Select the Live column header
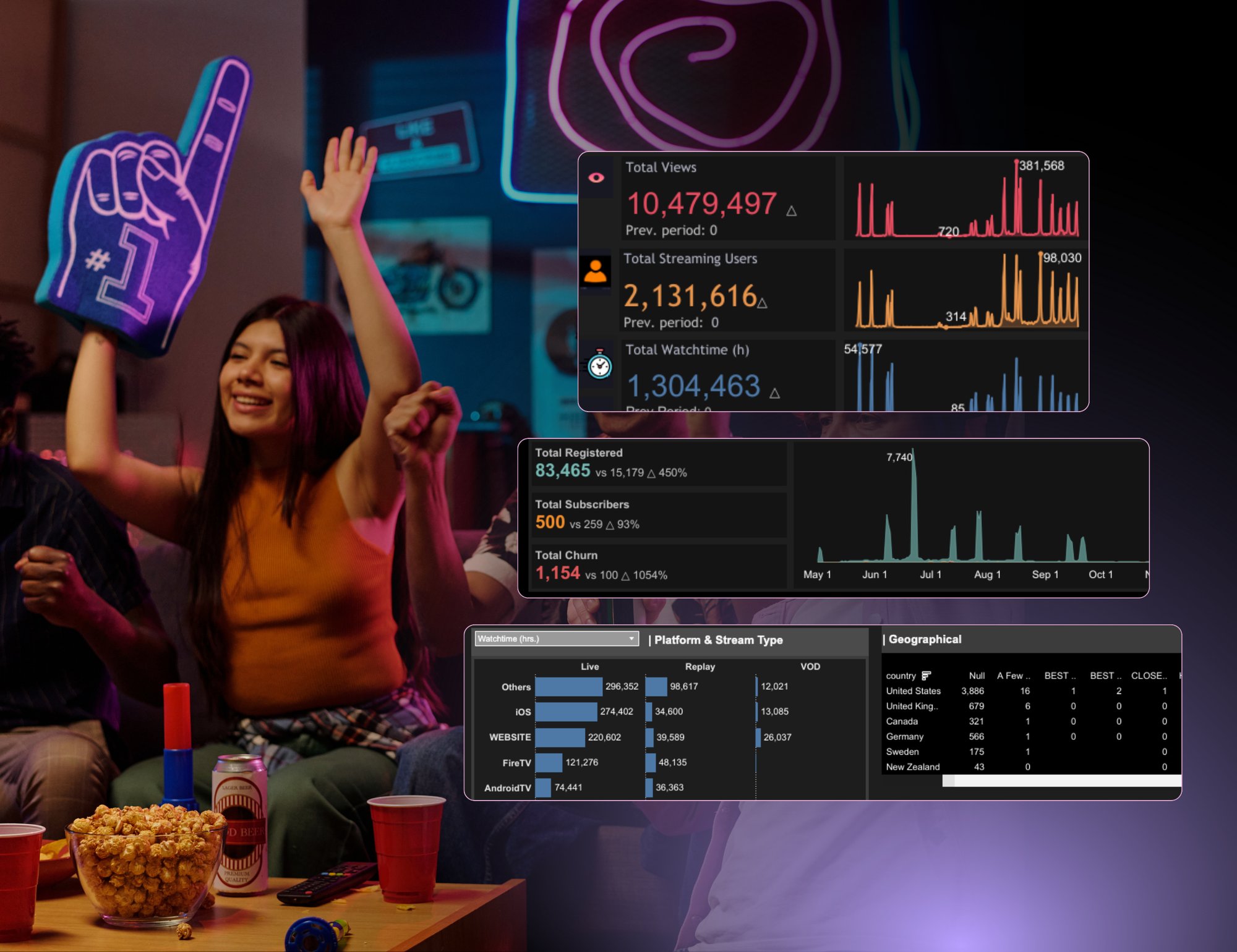The image size is (1237, 952). click(589, 666)
